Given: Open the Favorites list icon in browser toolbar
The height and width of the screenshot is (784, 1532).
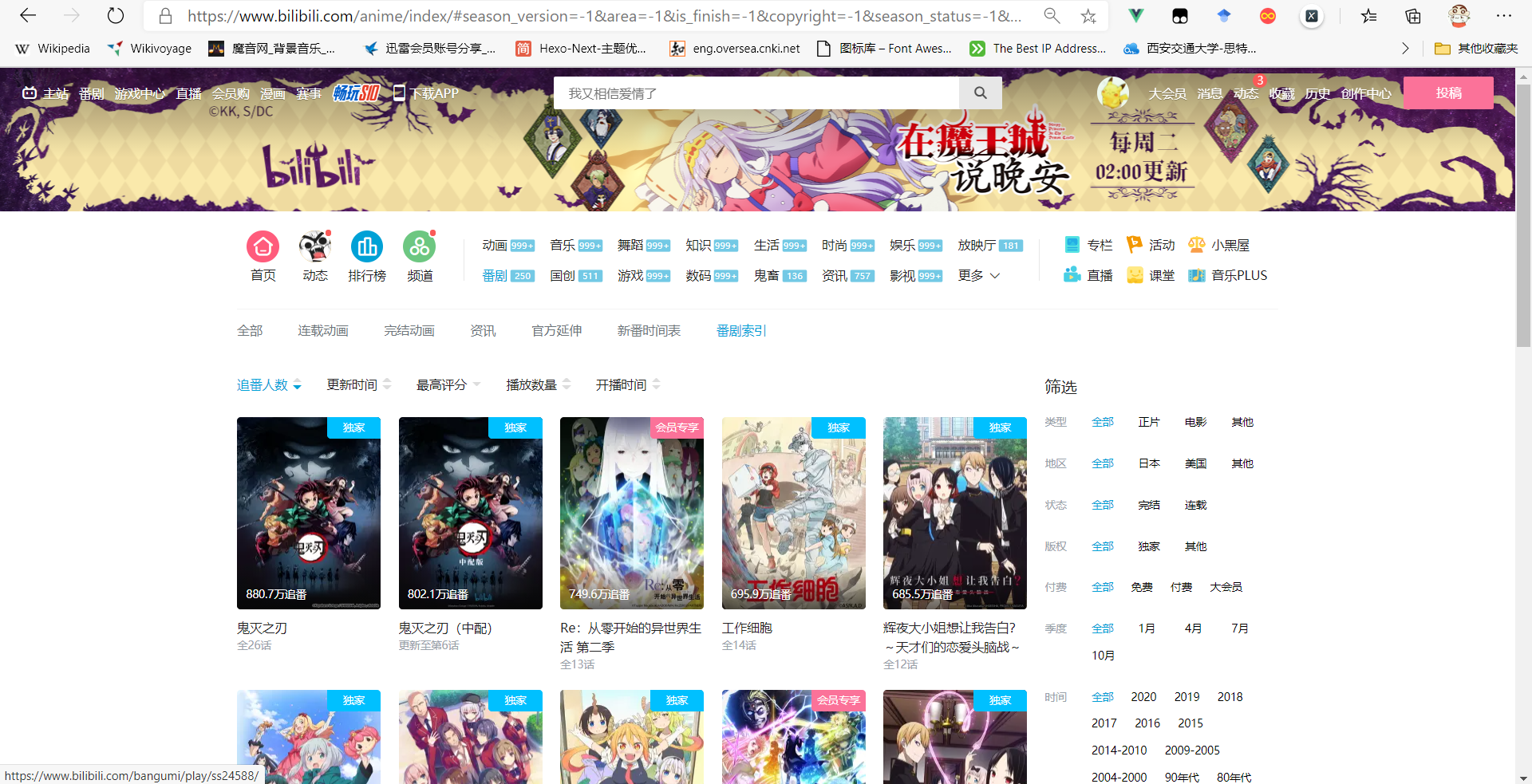Looking at the screenshot, I should [x=1369, y=15].
